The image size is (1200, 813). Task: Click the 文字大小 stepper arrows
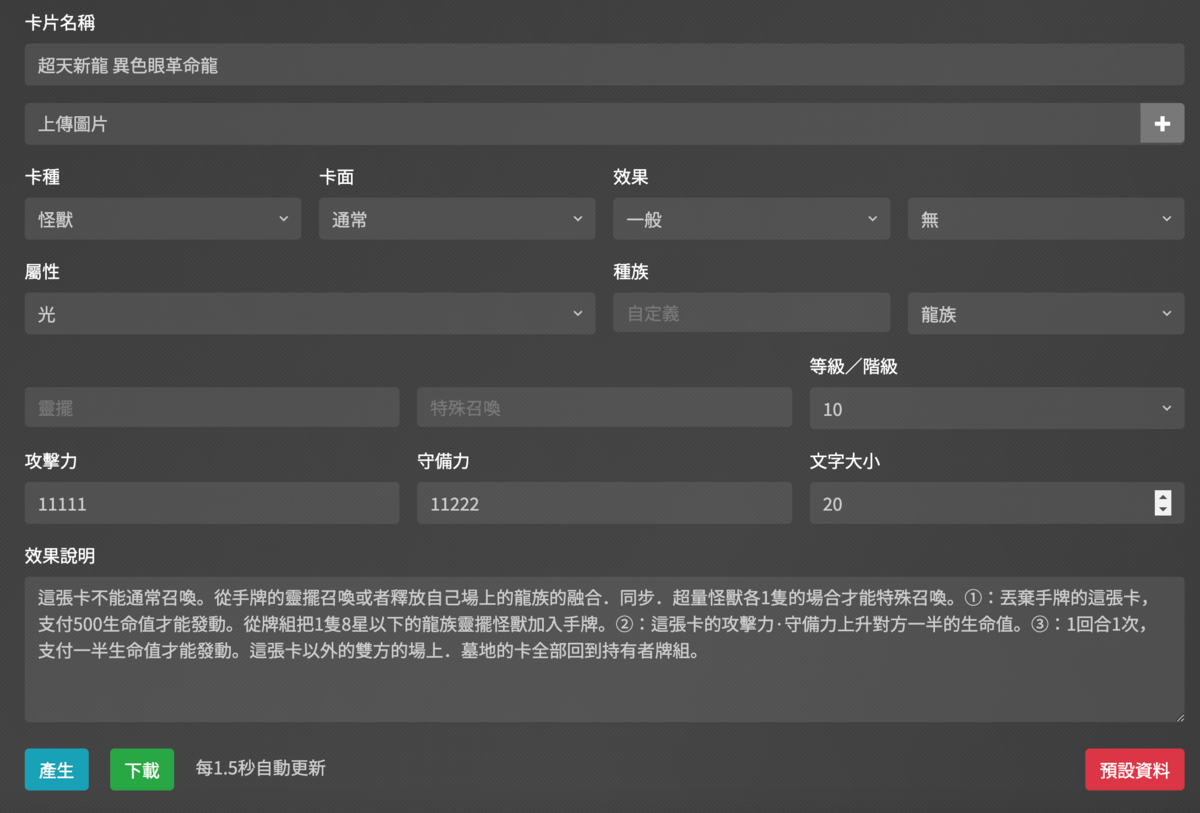pos(1162,504)
